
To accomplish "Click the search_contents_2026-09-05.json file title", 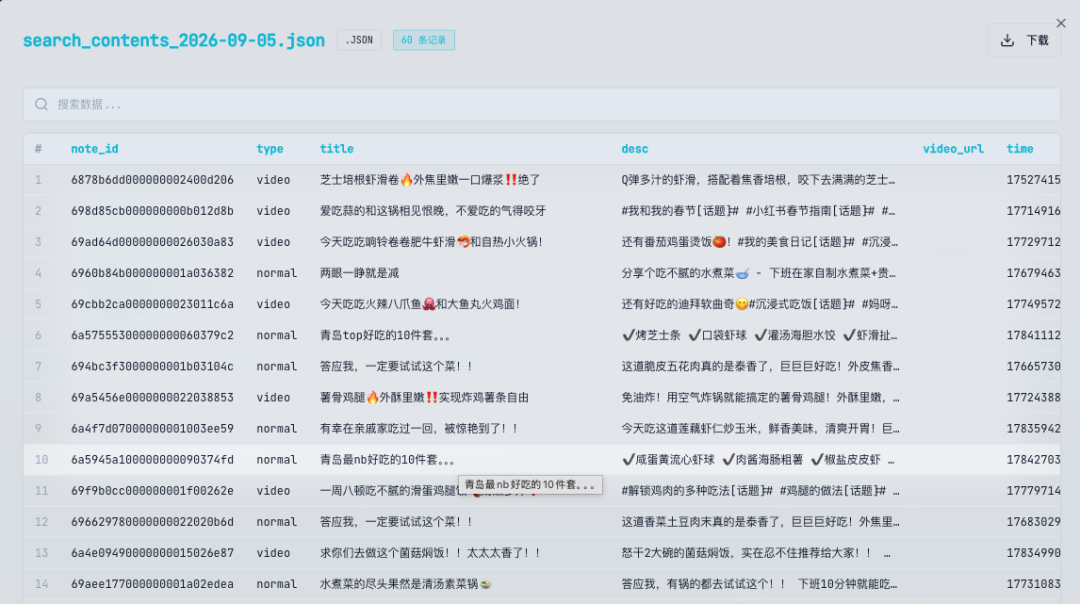I will pyautogui.click(x=174, y=40).
